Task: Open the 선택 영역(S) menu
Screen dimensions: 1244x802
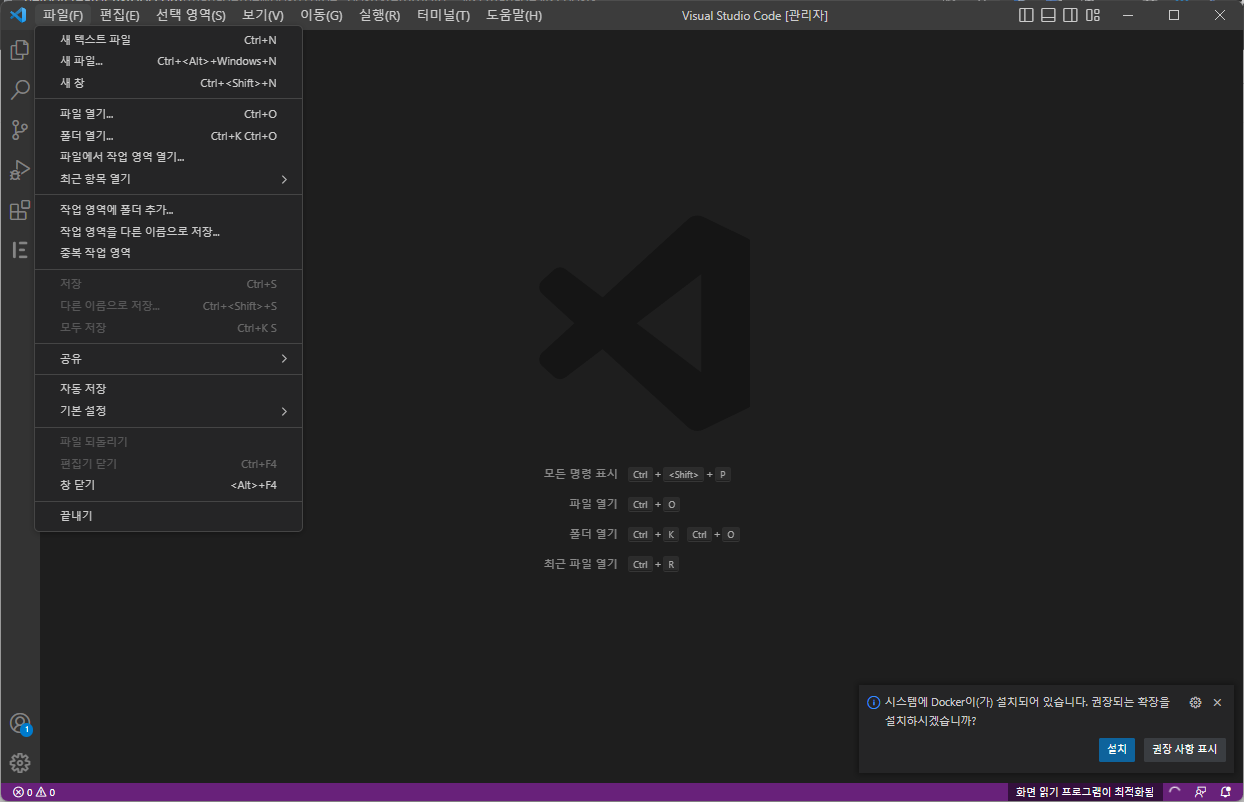Action: (x=191, y=15)
